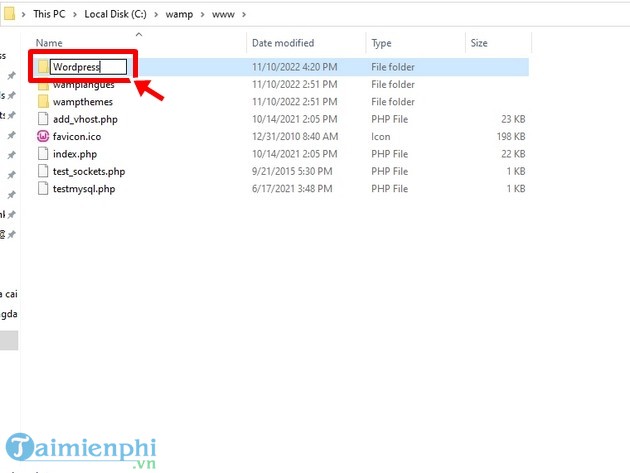Image resolution: width=630 pixels, height=473 pixels.
Task: Click the testmysql.php file icon
Action: pos(43,188)
